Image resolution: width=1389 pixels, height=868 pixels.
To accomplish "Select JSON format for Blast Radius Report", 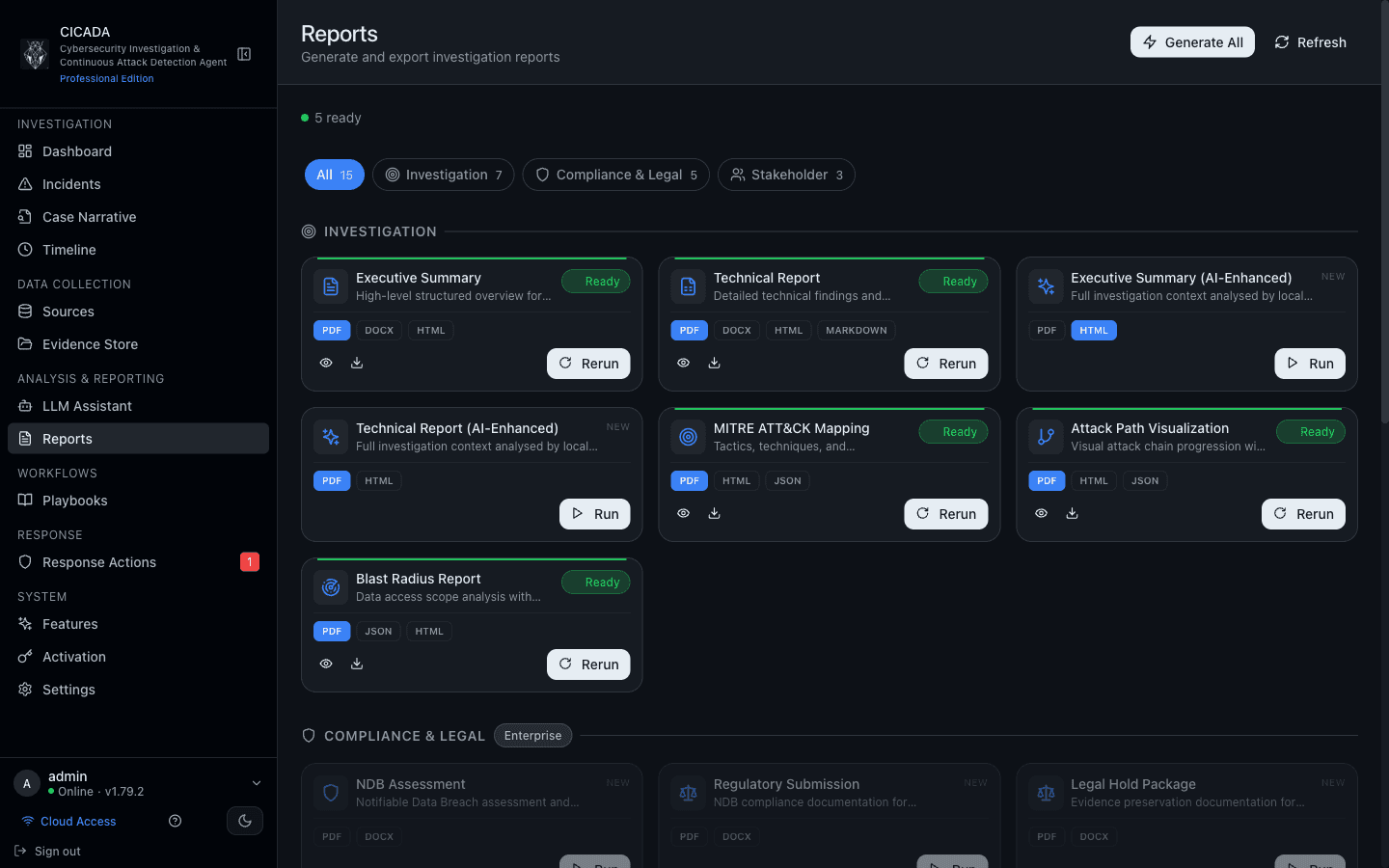I will click(x=378, y=631).
